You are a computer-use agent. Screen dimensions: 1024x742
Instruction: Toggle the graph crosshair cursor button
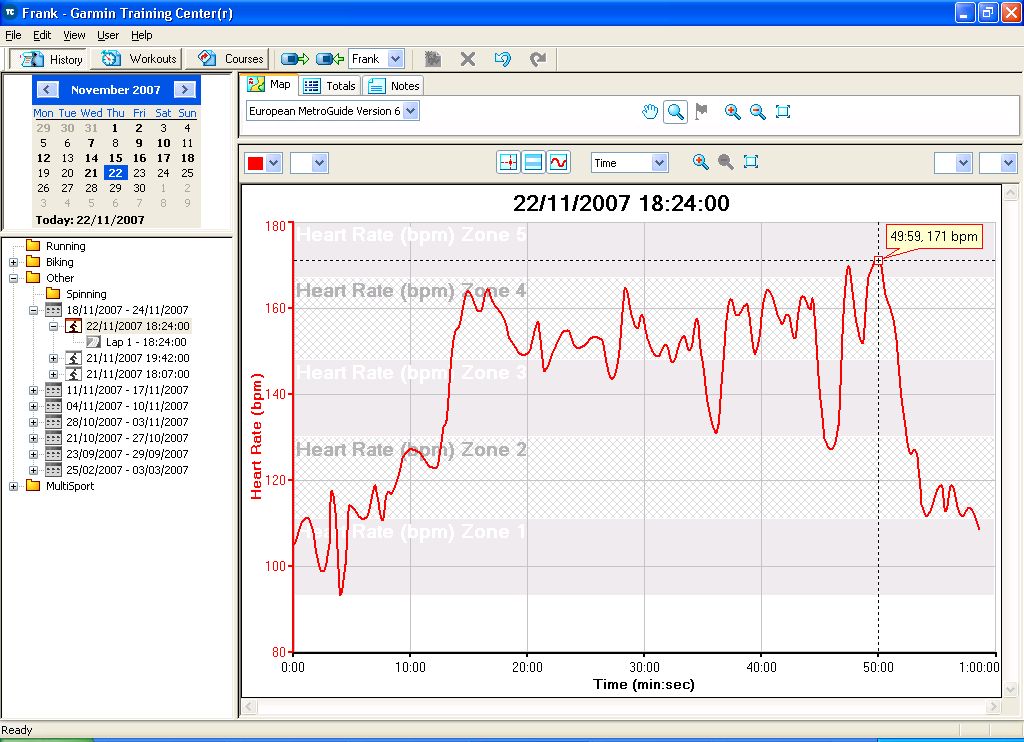pyautogui.click(x=509, y=162)
